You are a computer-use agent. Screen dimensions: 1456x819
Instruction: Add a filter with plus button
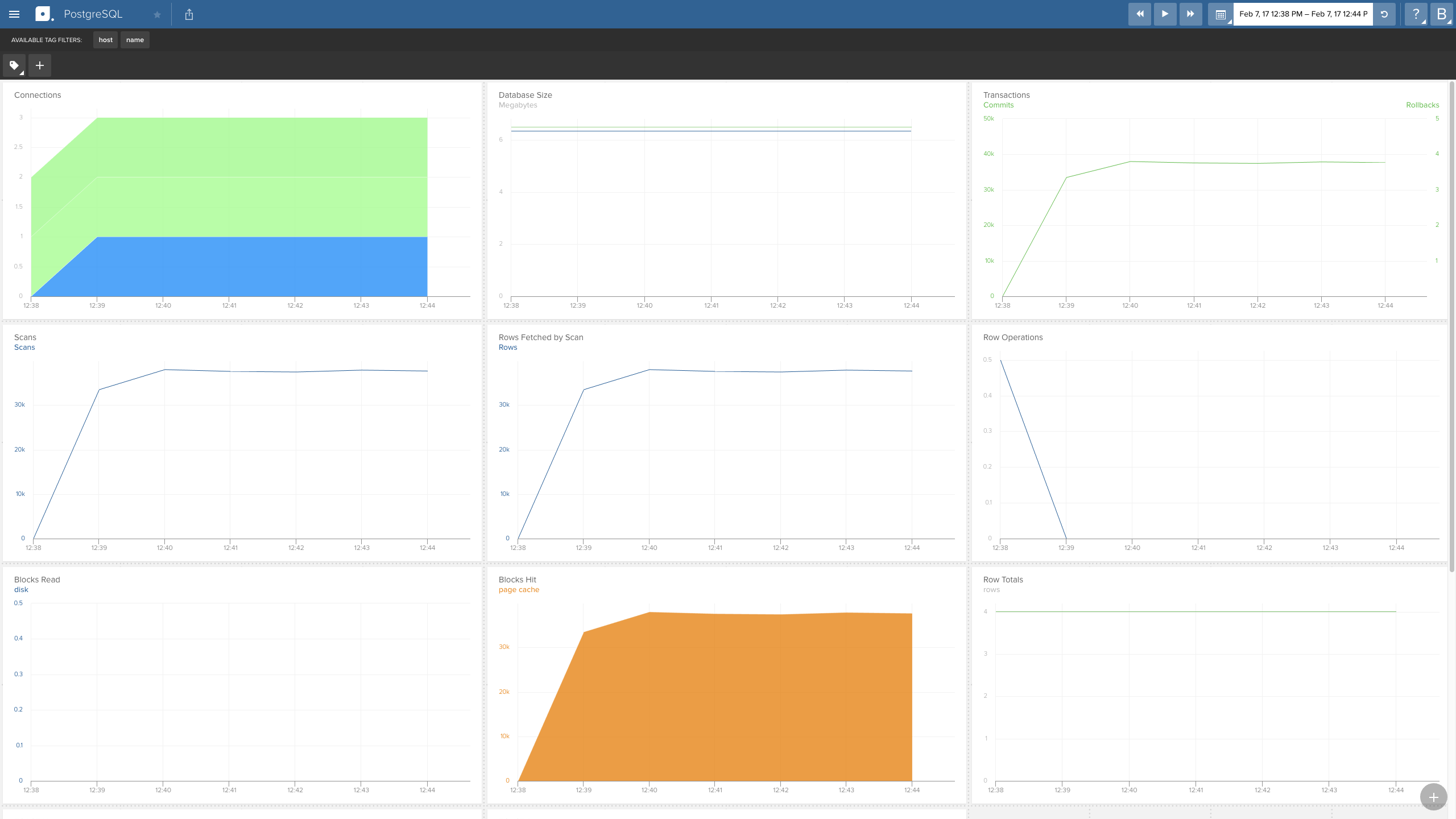[x=40, y=65]
